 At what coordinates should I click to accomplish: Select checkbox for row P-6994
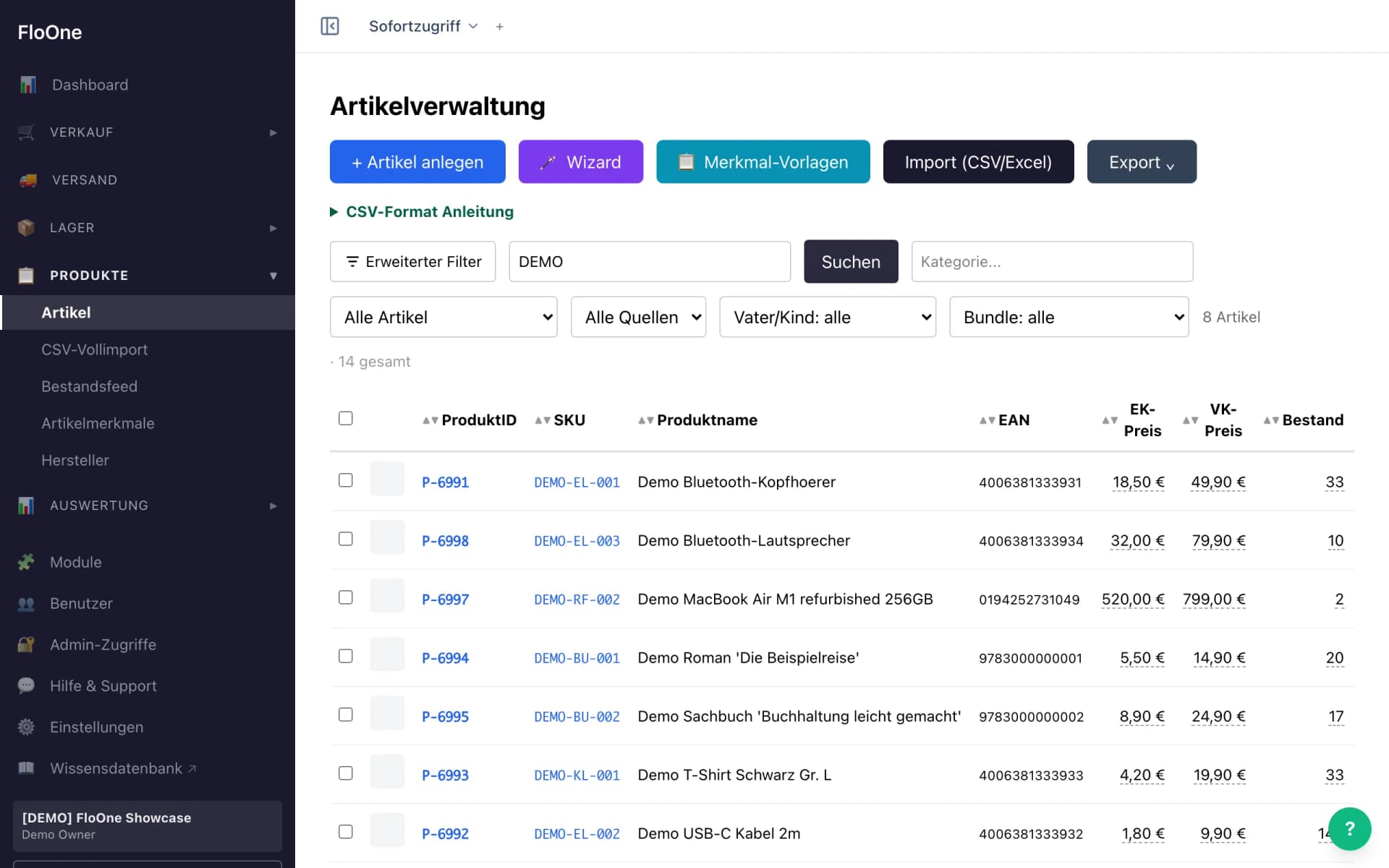(346, 656)
